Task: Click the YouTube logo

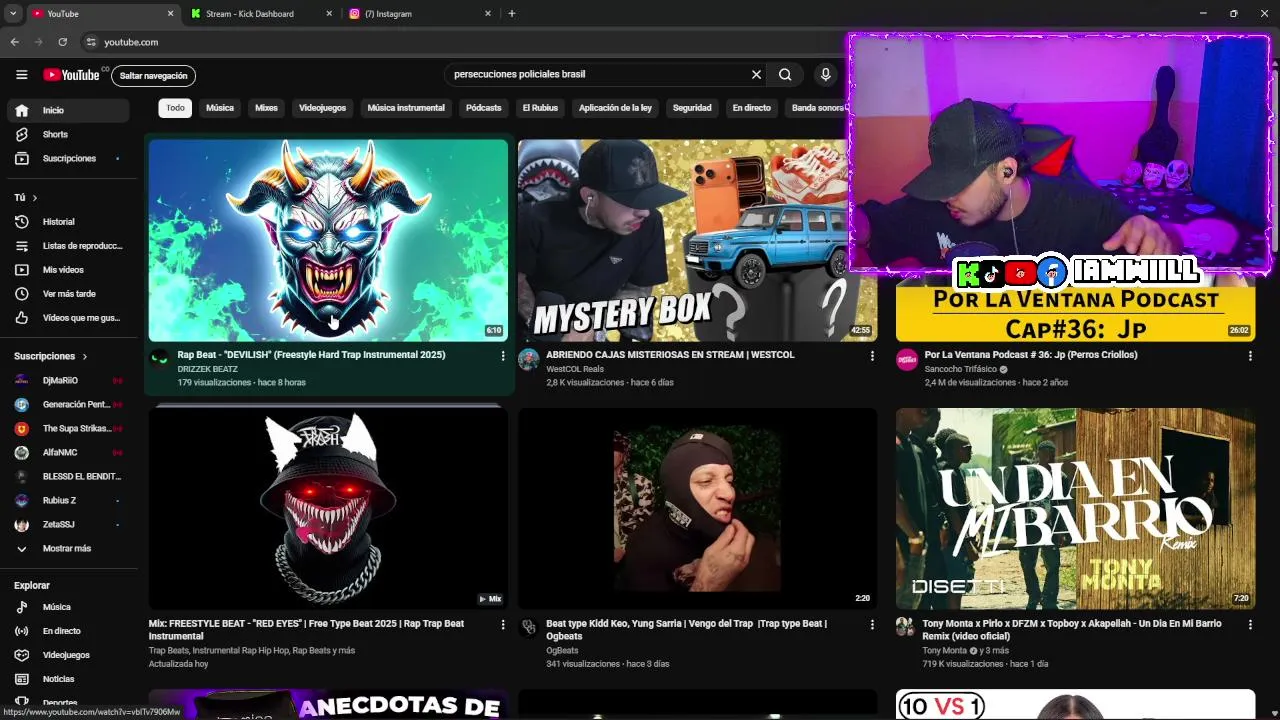Action: click(x=71, y=75)
